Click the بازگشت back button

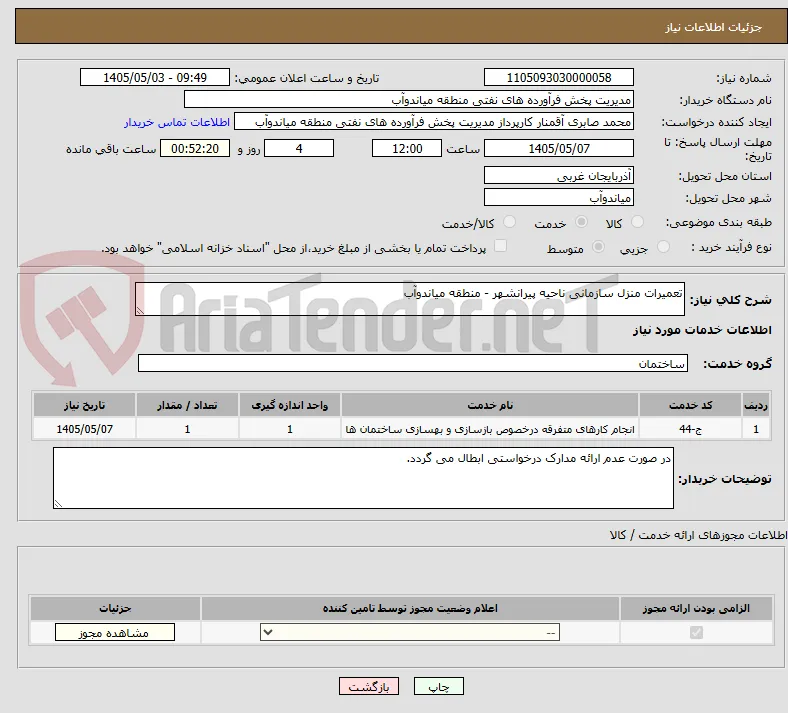(369, 686)
